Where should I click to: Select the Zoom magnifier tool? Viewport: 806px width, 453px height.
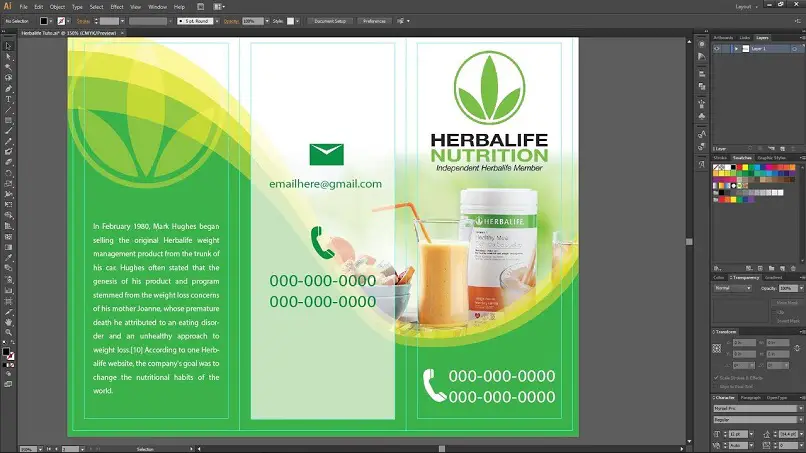(8, 333)
